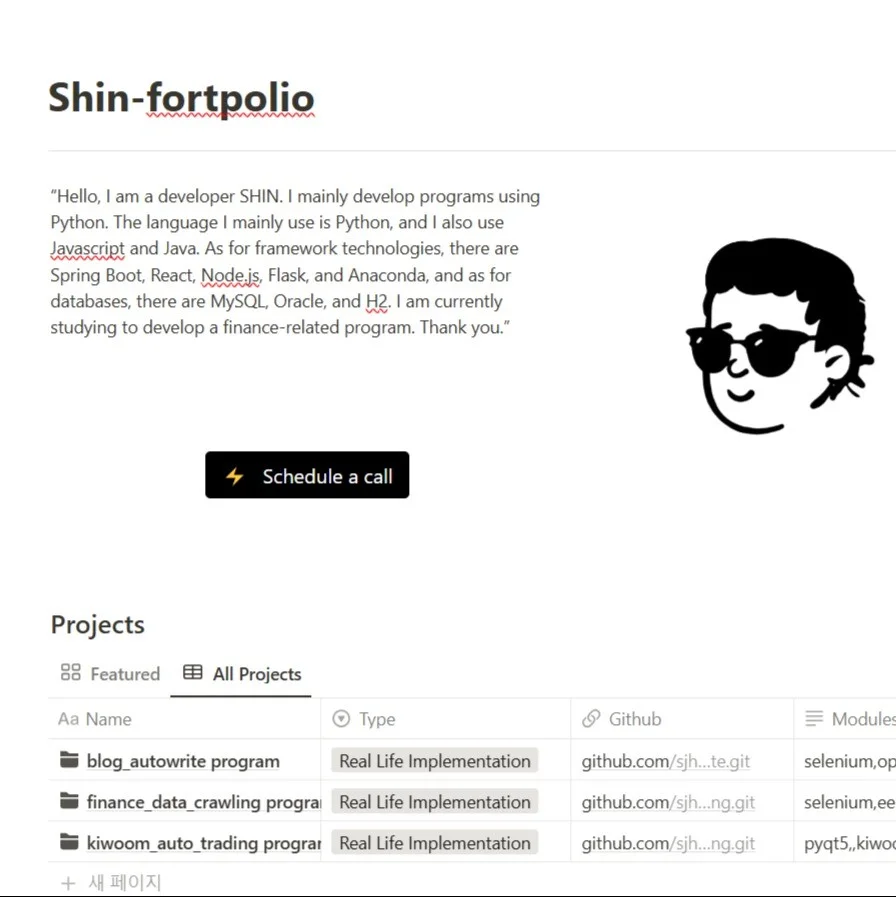896x897 pixels.
Task: Click the sunglasses avatar illustration
Action: click(776, 337)
